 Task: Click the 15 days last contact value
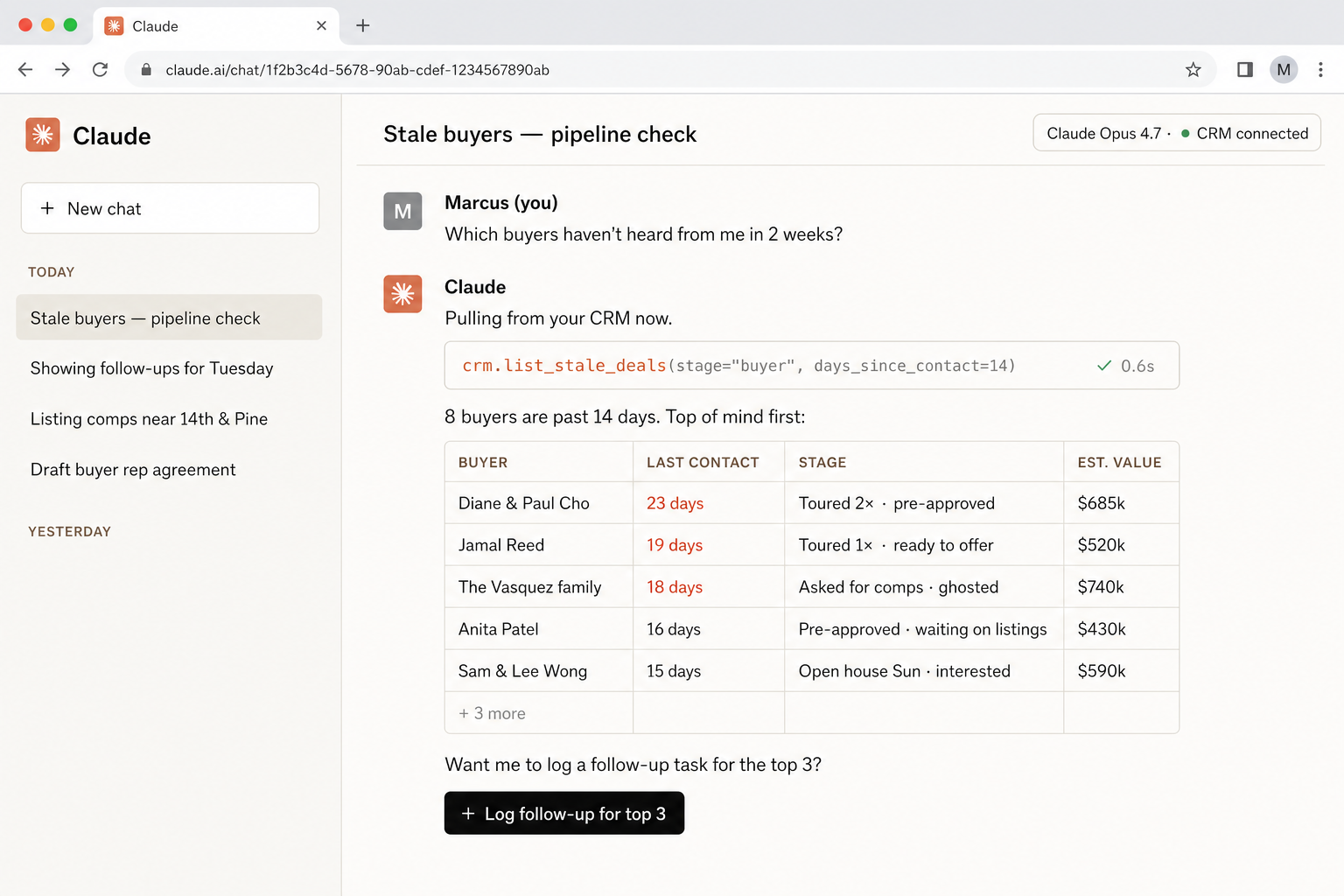(674, 671)
